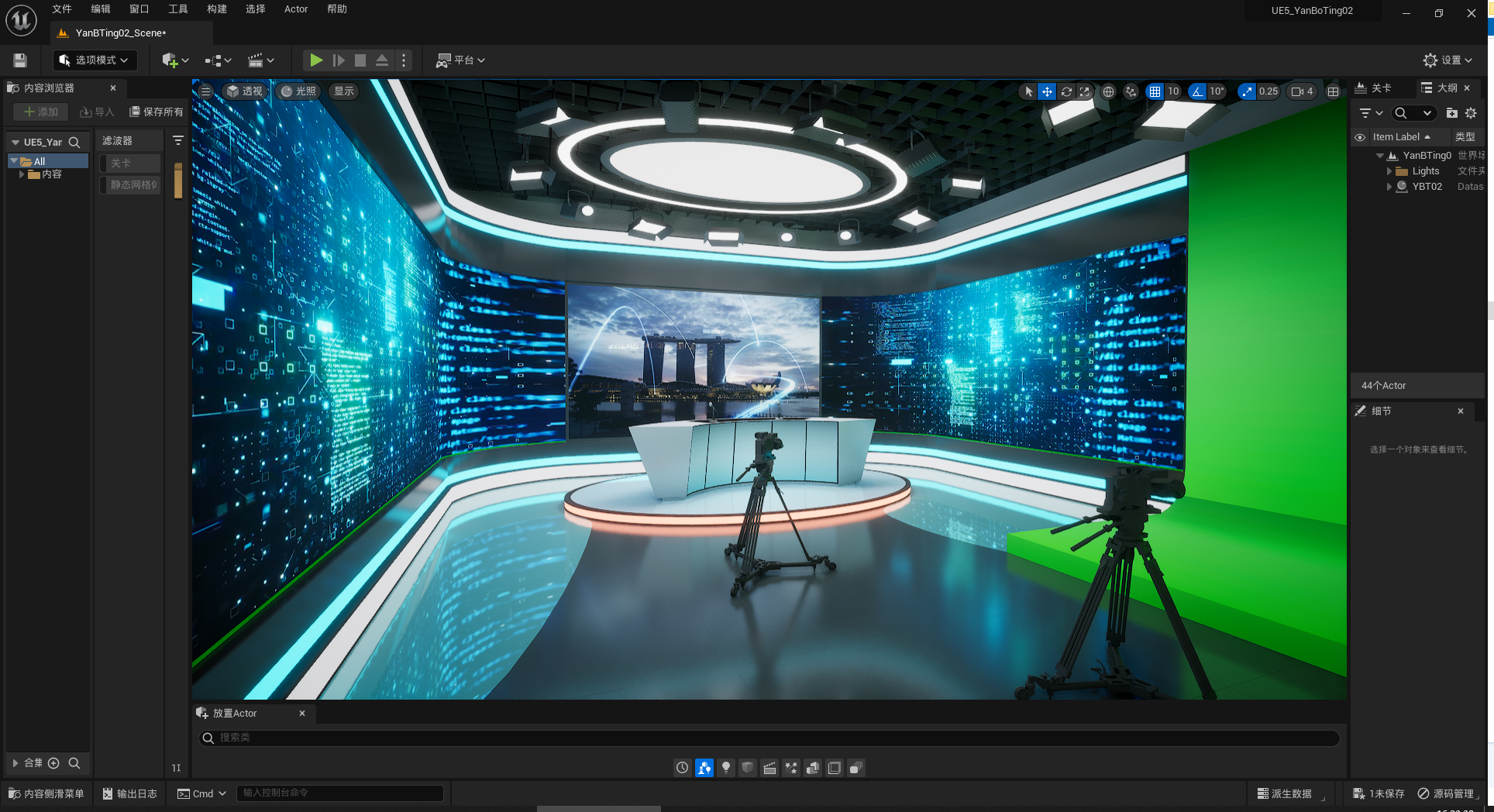Show recently placed actors clock icon
Image resolution: width=1494 pixels, height=812 pixels.
tap(682, 768)
